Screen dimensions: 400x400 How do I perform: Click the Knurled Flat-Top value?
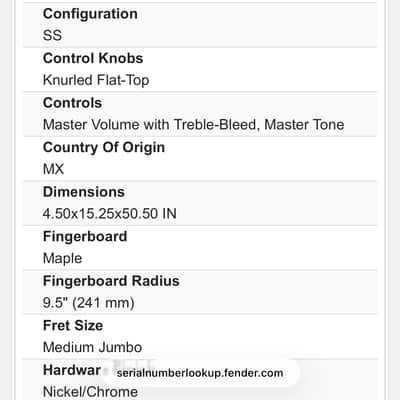click(x=96, y=80)
